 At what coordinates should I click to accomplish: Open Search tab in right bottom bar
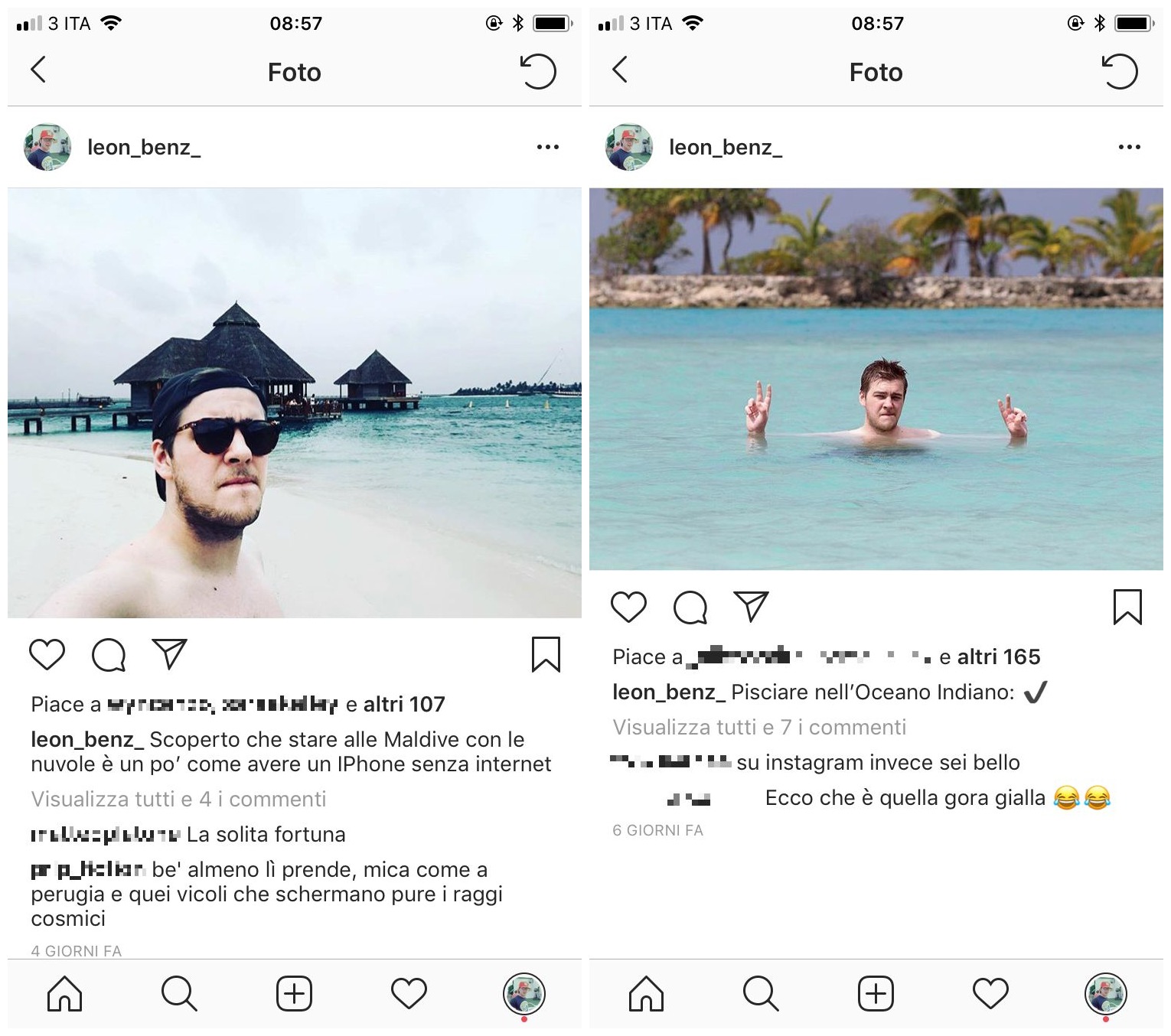click(761, 994)
